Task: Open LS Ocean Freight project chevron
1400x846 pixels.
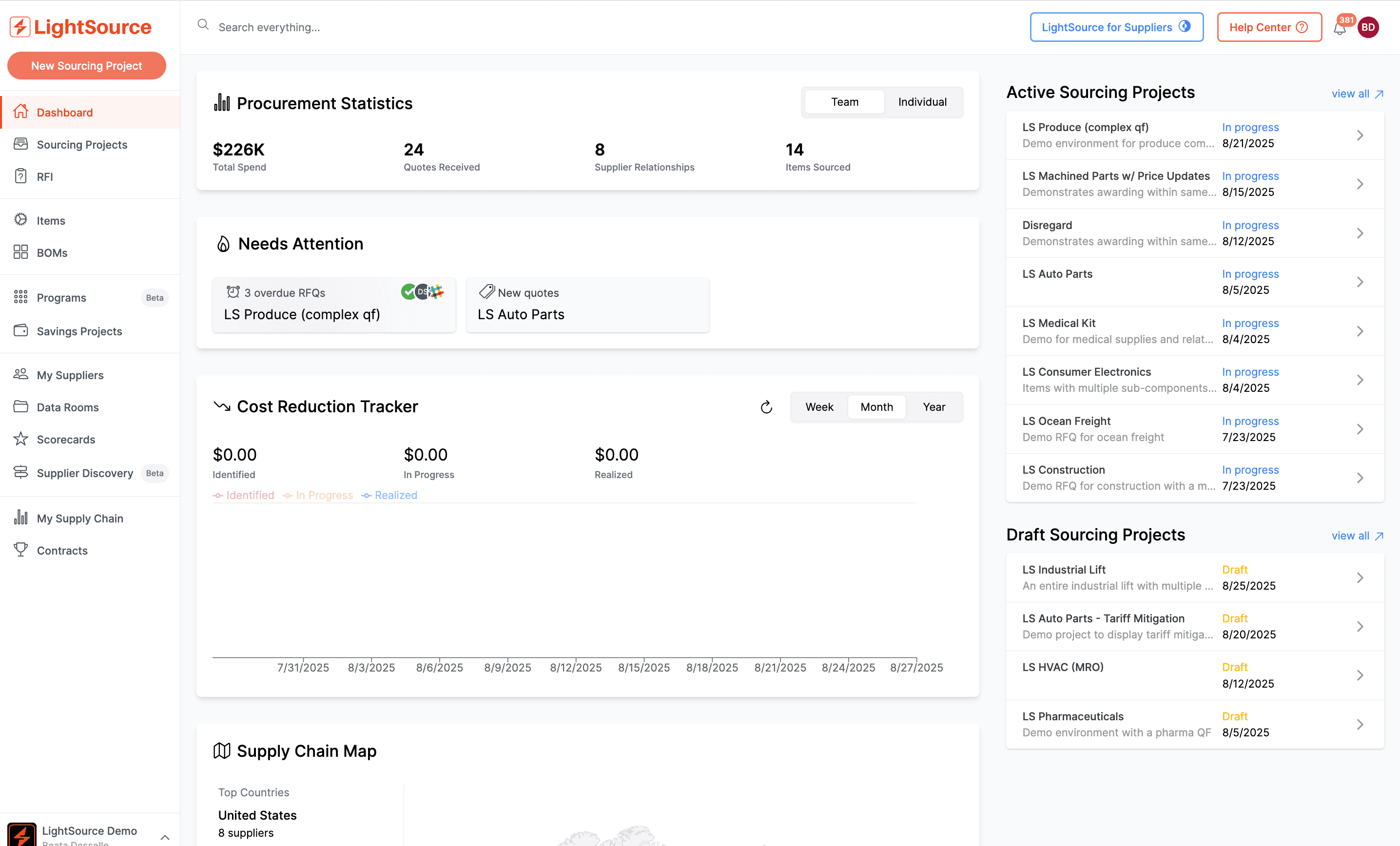Action: tap(1360, 429)
